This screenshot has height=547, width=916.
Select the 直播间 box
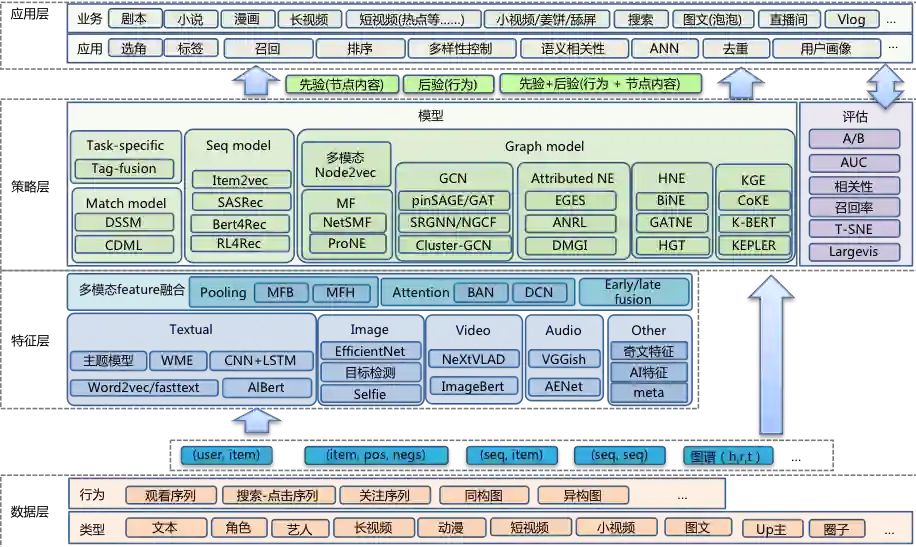coord(789,19)
